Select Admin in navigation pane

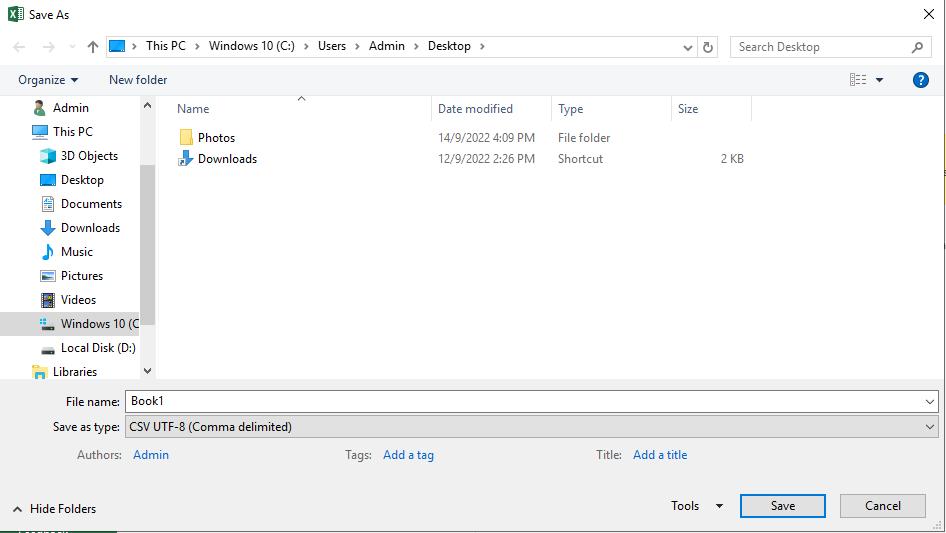tap(71, 107)
